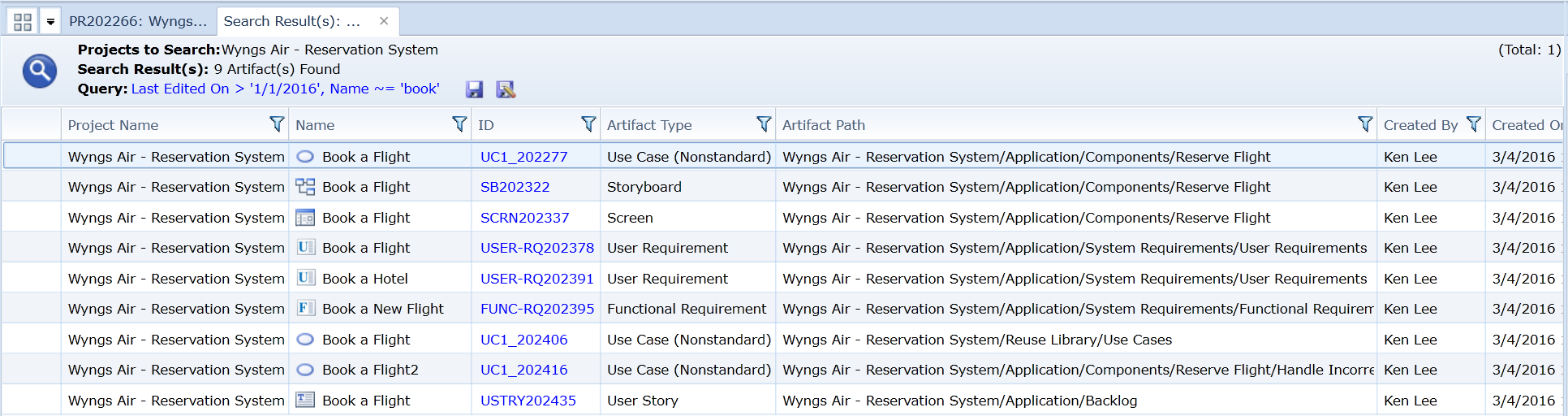Screen dimensions: 1568x416
Task: Click the F icon for Book a New Flight
Action: coord(305,309)
